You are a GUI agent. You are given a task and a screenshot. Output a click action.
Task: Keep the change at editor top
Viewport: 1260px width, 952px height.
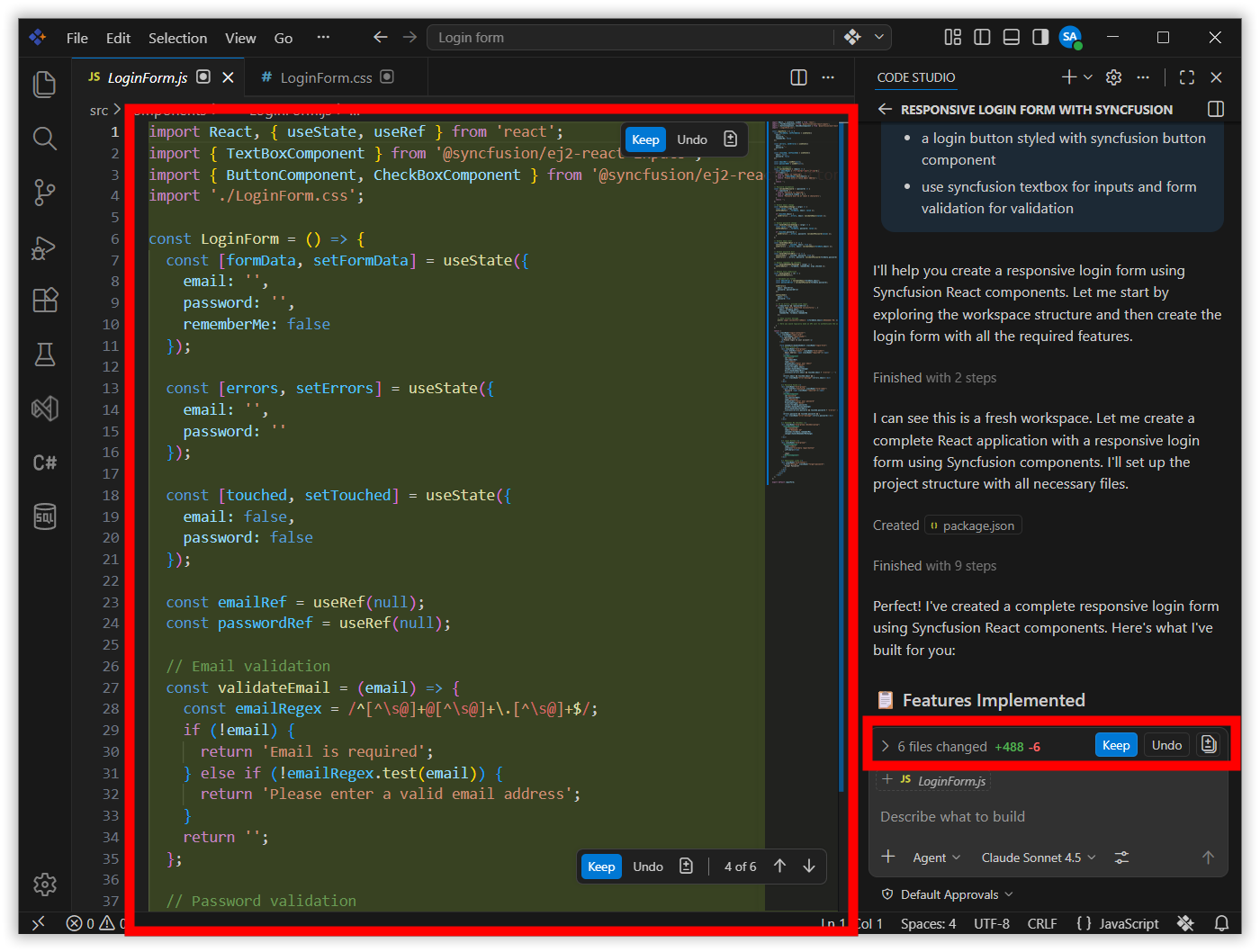[645, 139]
